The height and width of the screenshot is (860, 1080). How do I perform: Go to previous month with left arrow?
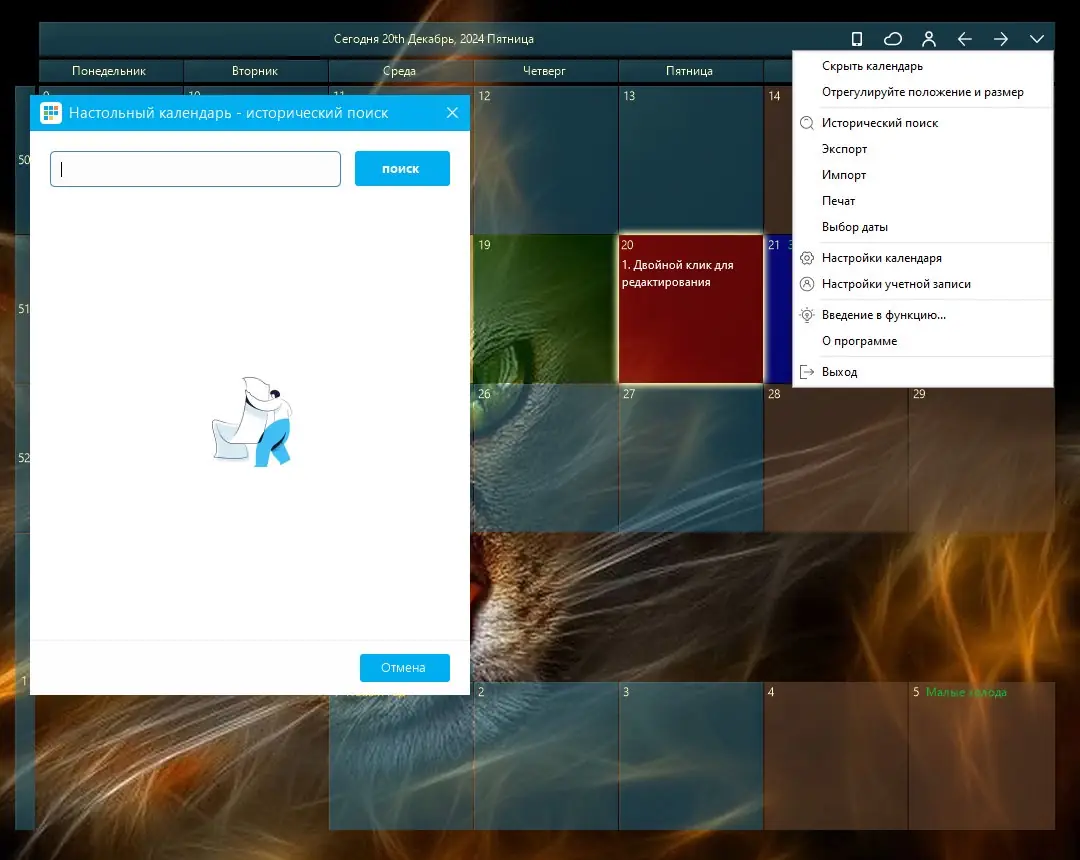[x=964, y=39]
